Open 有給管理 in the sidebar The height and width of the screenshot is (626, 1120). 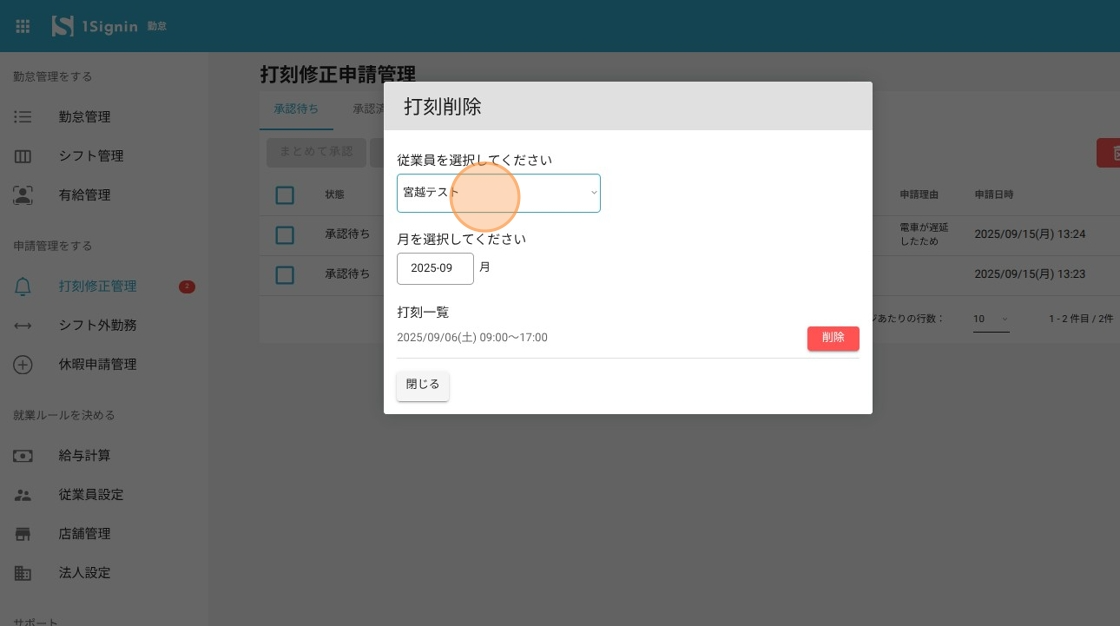tap(84, 195)
